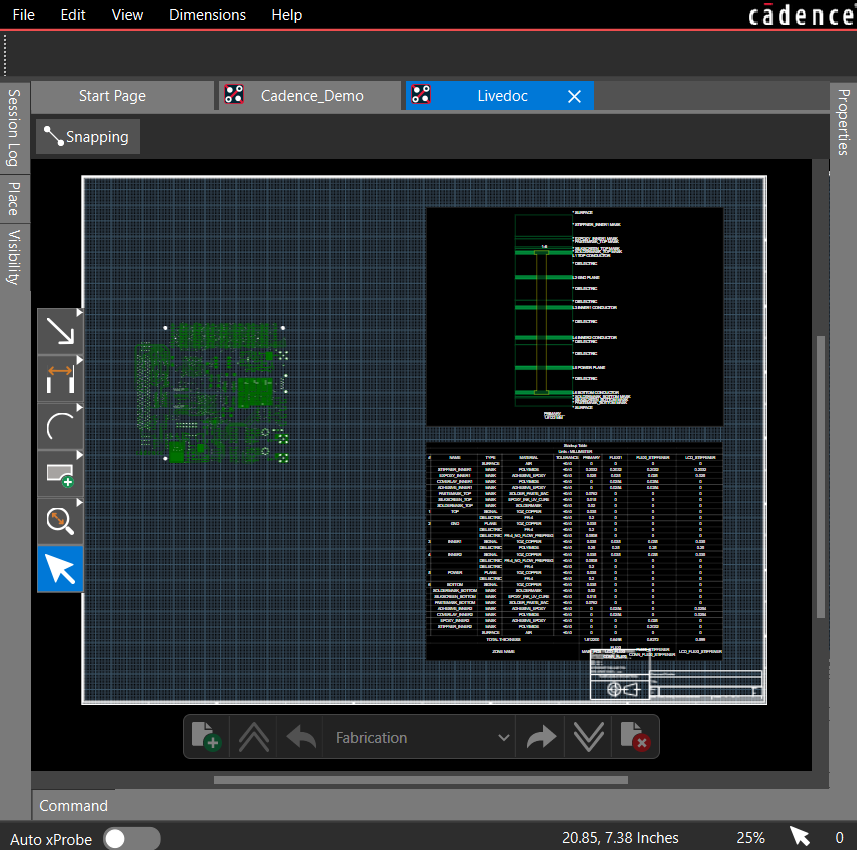
Task: Switch to the Cadence_Demo tab
Action: 310,96
